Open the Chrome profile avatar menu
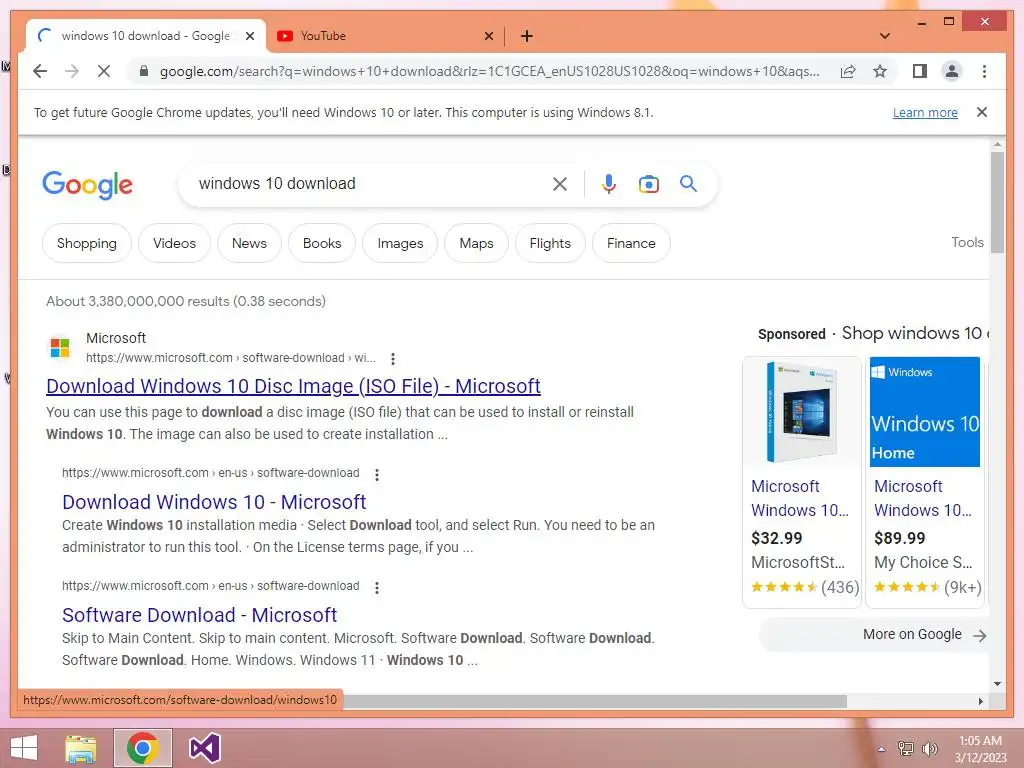The height and width of the screenshot is (768, 1024). pyautogui.click(x=952, y=71)
